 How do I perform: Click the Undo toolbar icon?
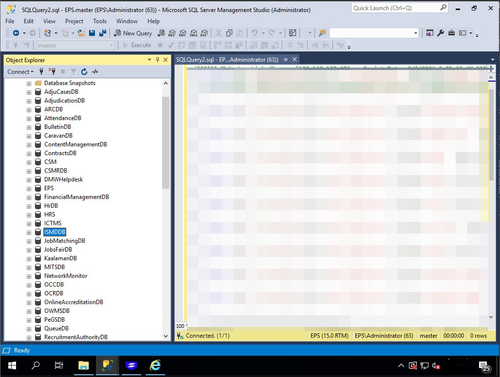tap(254, 33)
